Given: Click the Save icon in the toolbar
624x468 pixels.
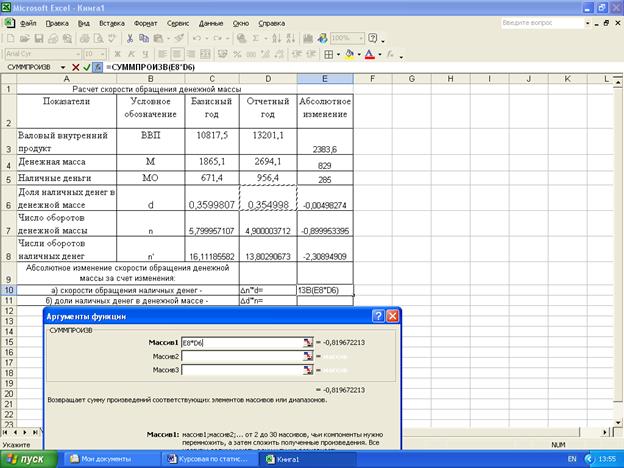Looking at the screenshot, I should coord(39,38).
